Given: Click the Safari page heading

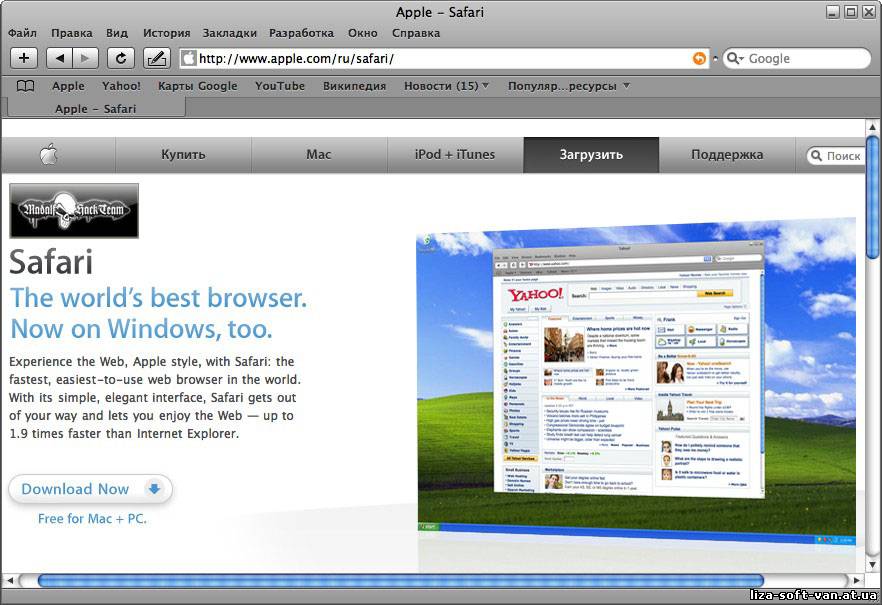Looking at the screenshot, I should (51, 262).
